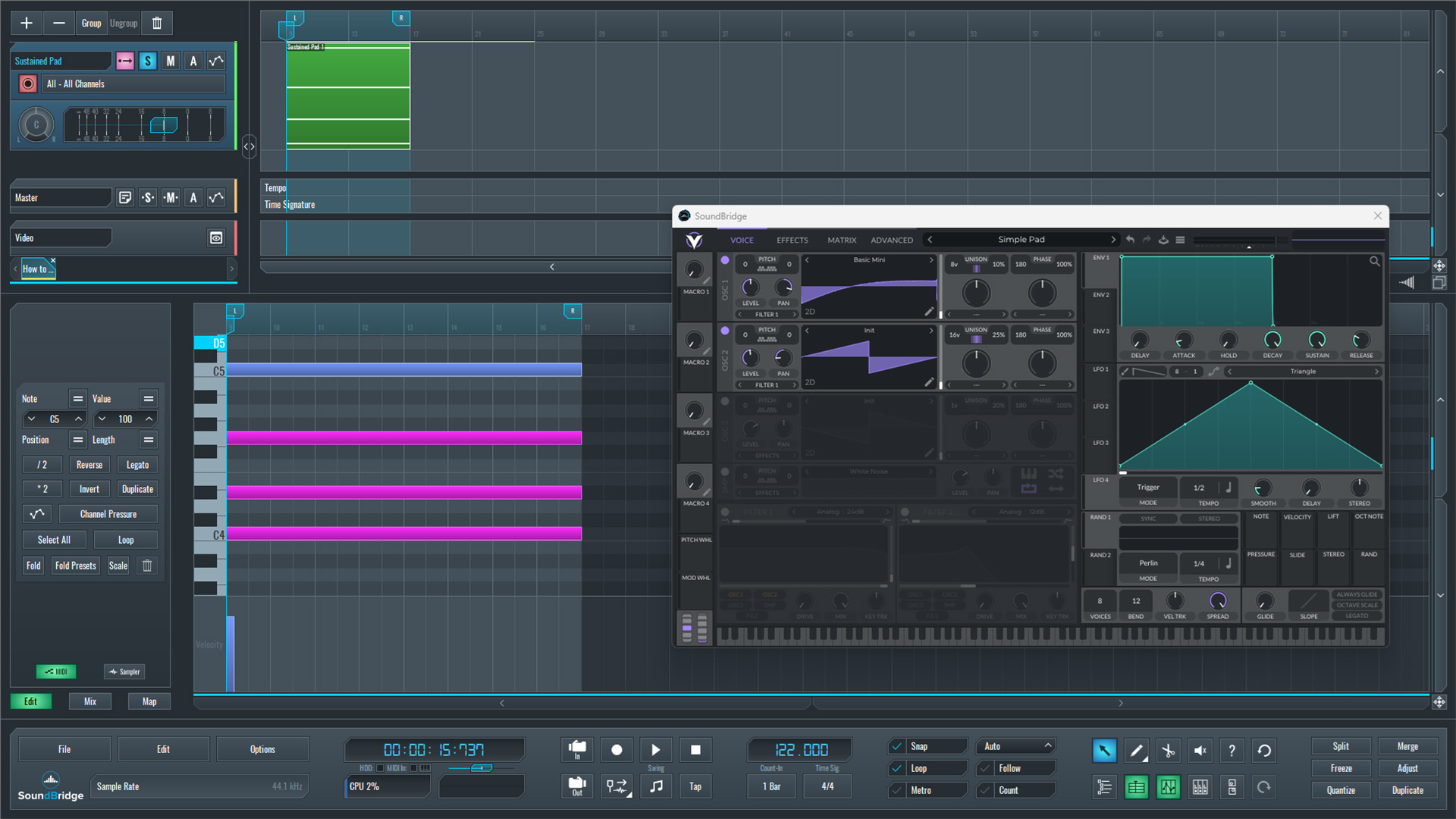Click the question mark help tool
The image size is (1456, 819).
tap(1232, 751)
